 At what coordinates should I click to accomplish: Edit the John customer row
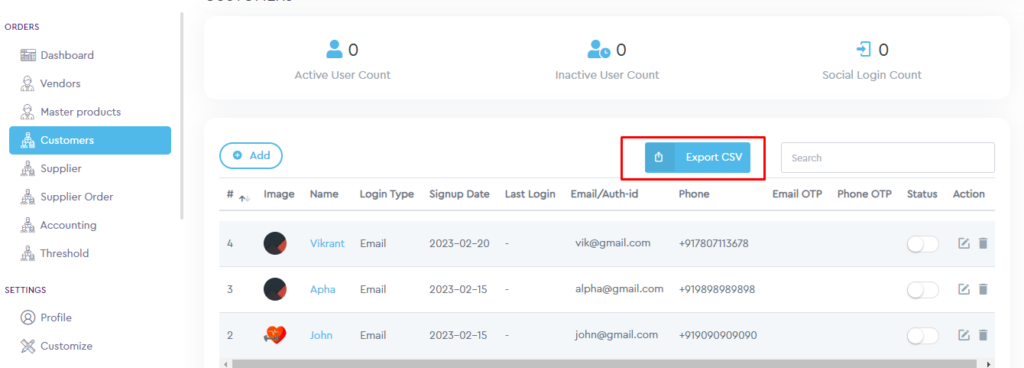(x=963, y=335)
